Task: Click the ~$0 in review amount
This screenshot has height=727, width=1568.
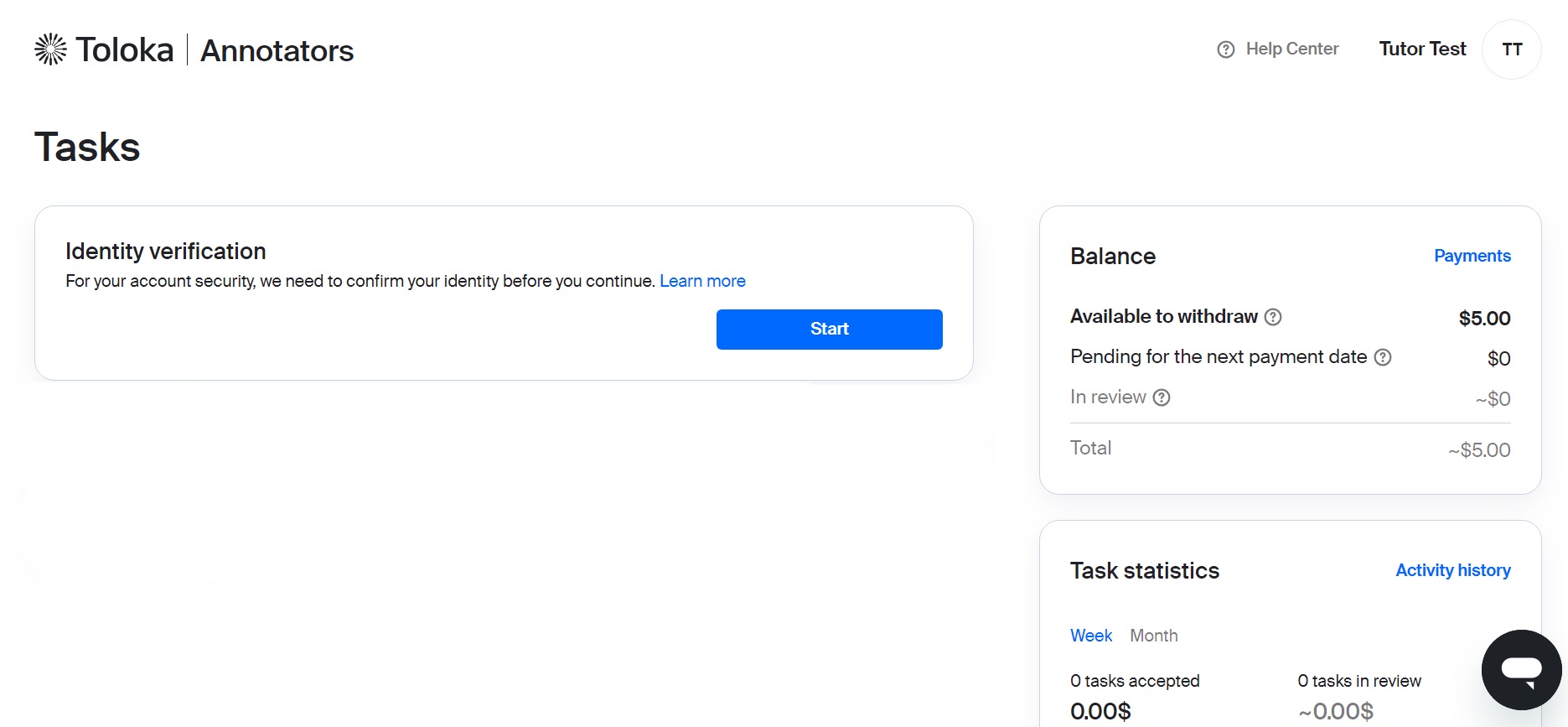Action: (1493, 399)
